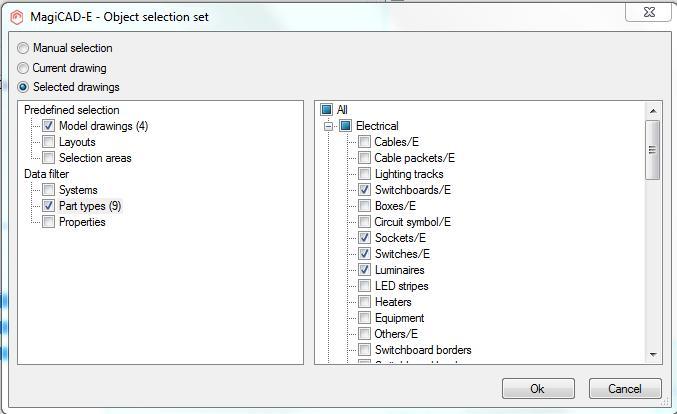Click the part types list scrollbar thumb
The width and height of the screenshot is (677, 414).
pyautogui.click(x=653, y=150)
